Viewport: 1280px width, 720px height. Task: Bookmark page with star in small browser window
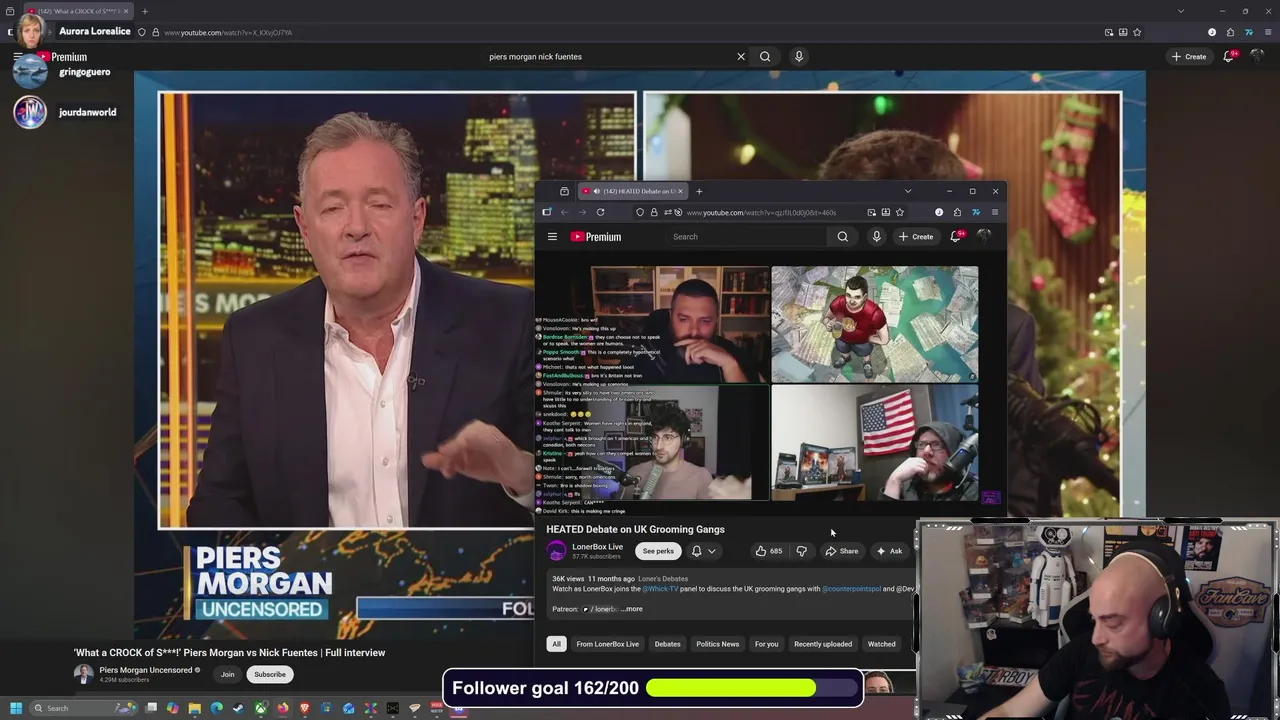coord(899,212)
